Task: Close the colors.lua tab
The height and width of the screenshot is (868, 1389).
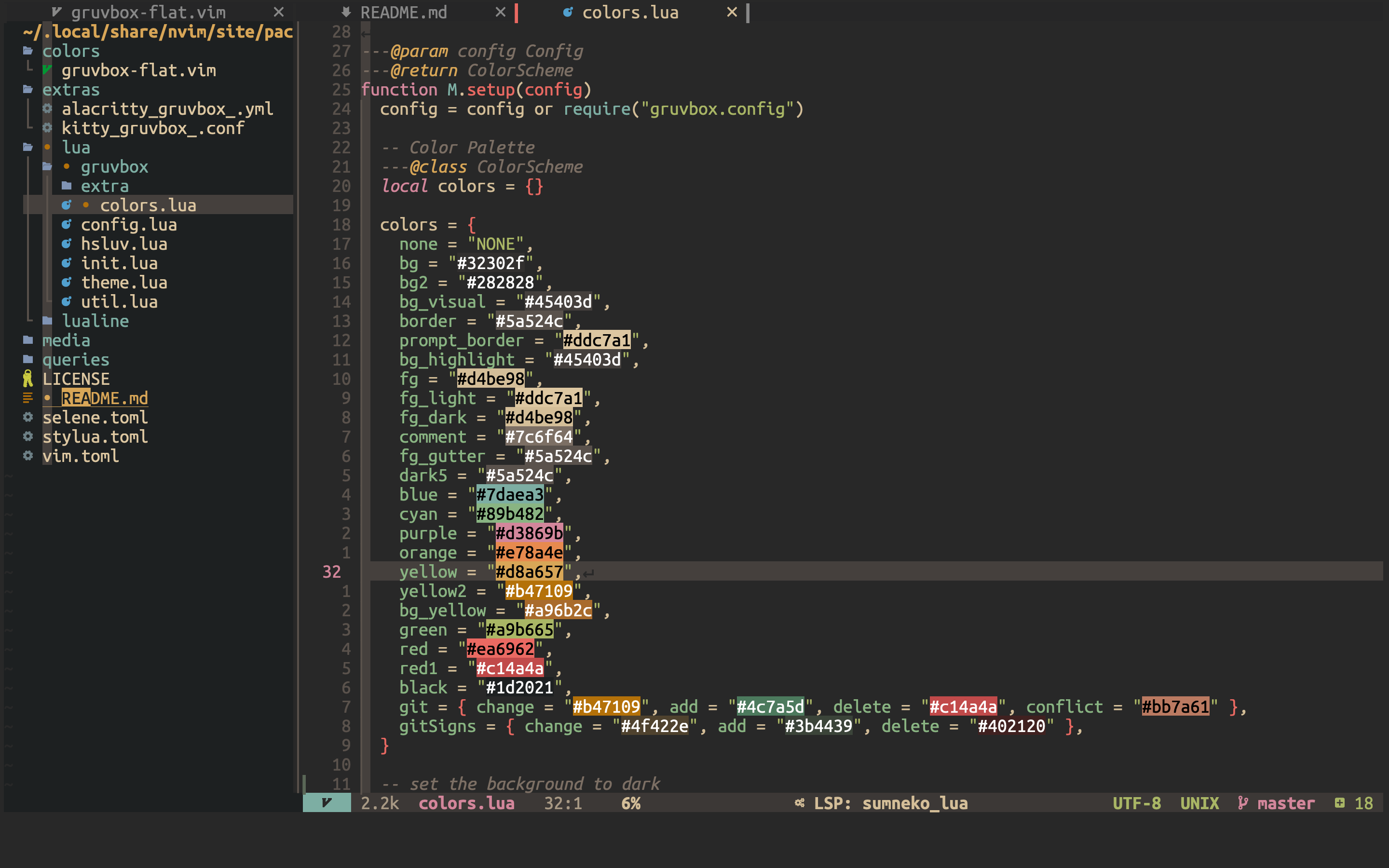Action: click(x=731, y=12)
